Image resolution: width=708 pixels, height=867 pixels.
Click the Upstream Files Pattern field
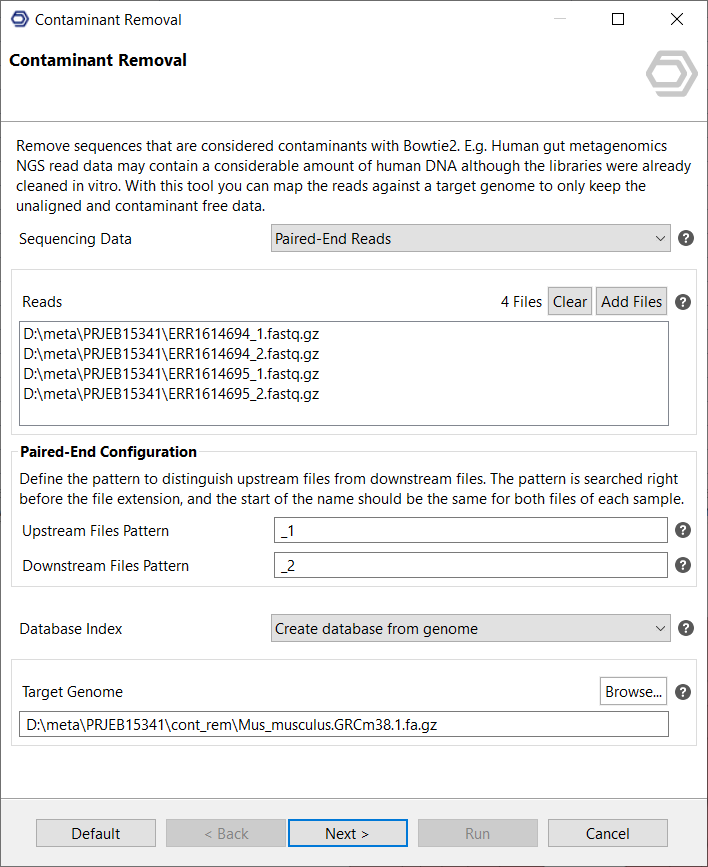tap(470, 531)
